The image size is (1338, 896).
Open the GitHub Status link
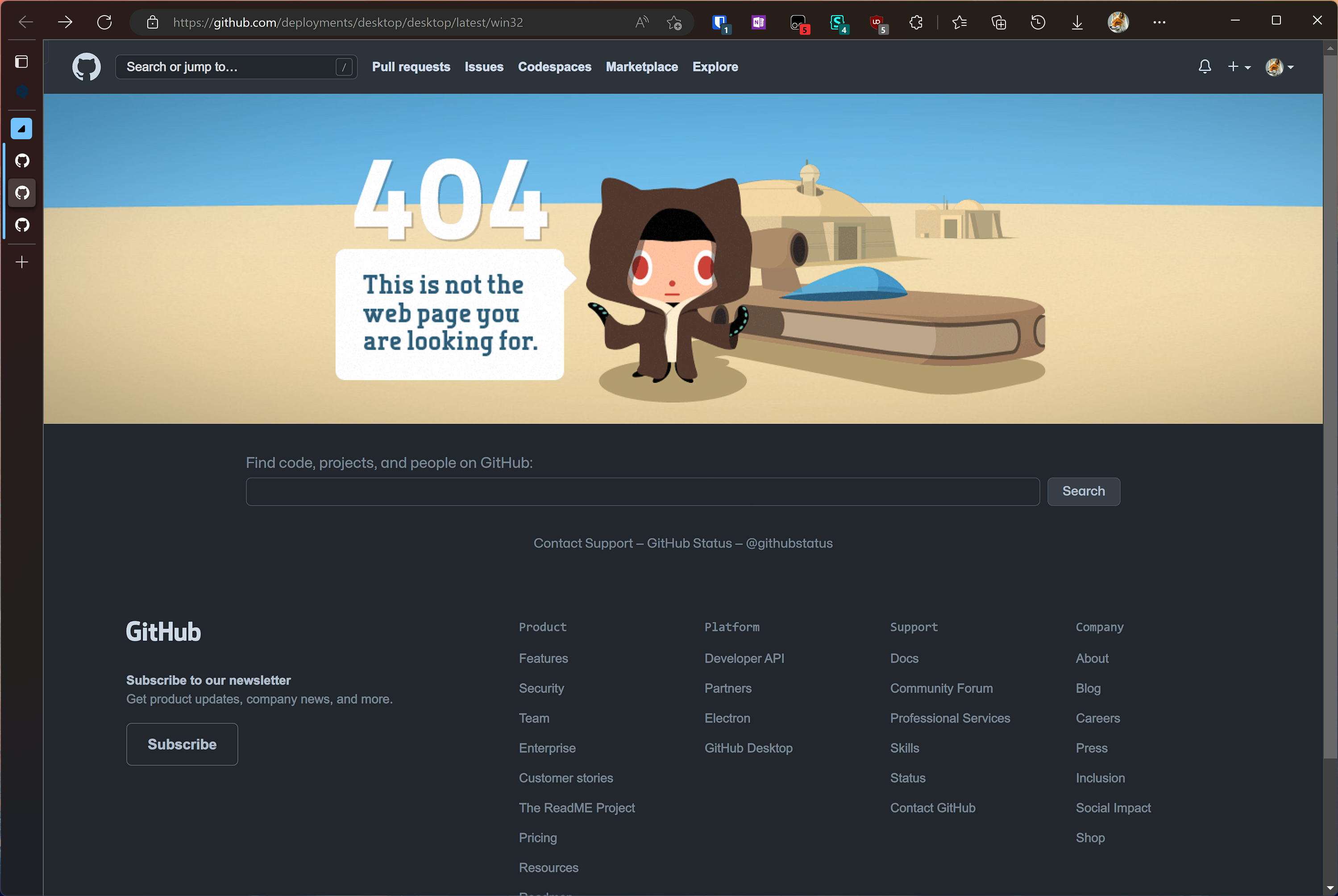[x=689, y=543]
